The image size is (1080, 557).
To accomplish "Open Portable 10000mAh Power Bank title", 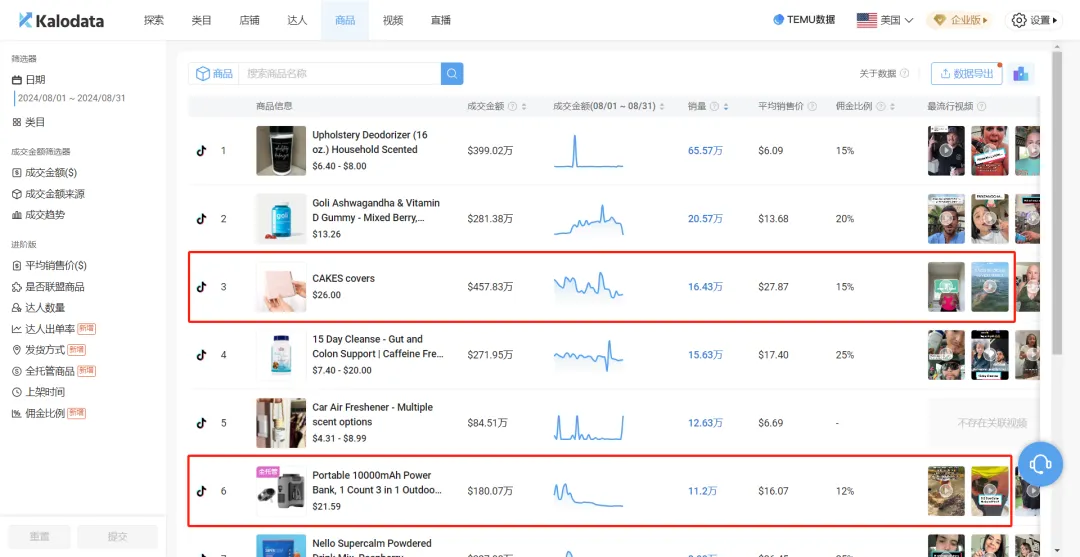I will [x=377, y=483].
